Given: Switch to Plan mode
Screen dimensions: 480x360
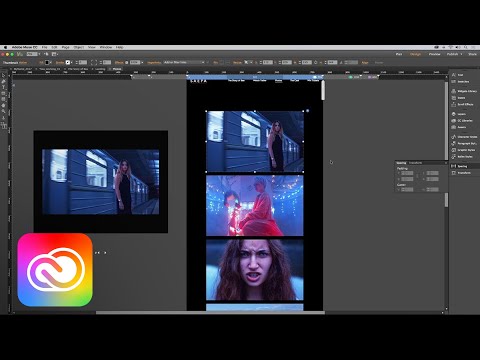Looking at the screenshot, I should click(399, 54).
